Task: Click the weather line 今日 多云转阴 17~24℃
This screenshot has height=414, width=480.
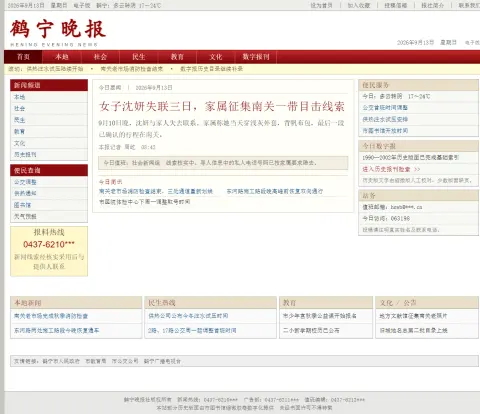Action: (x=396, y=96)
